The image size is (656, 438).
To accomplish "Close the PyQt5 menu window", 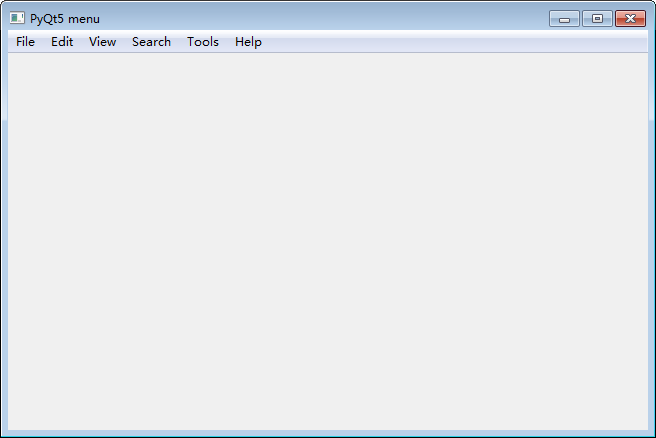I will 630,19.
